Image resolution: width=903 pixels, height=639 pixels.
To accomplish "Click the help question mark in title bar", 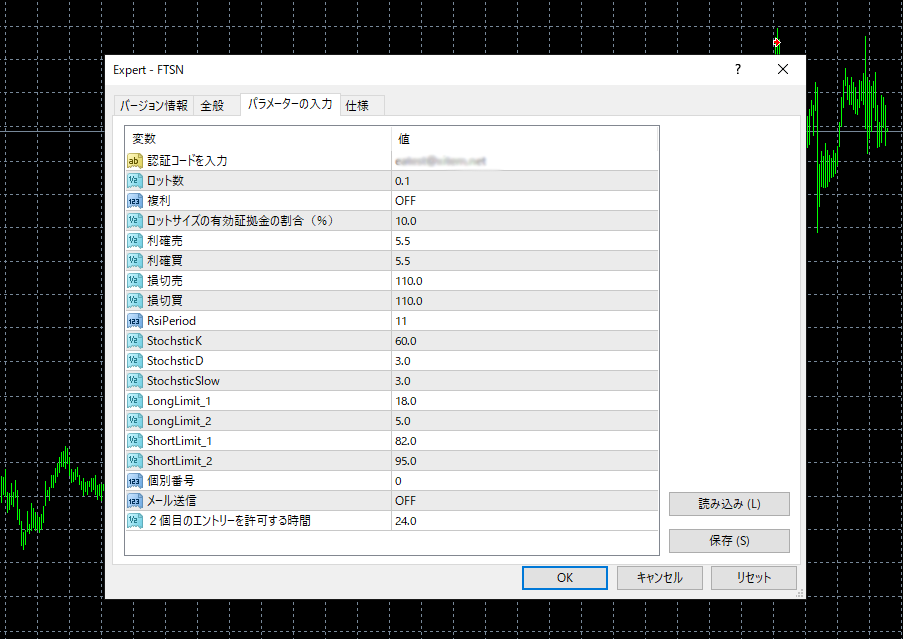I will pos(738,70).
